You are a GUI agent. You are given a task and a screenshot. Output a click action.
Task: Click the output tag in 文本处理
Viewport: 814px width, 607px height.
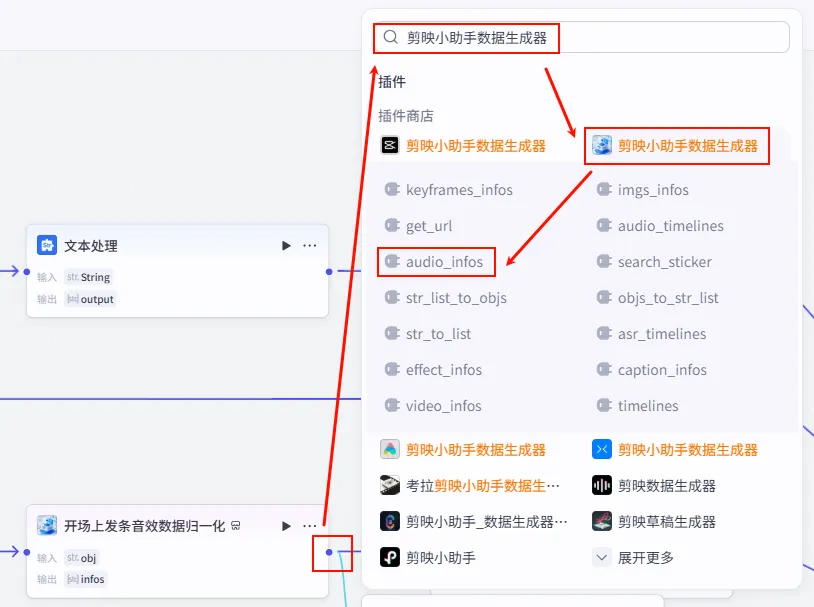(90, 299)
